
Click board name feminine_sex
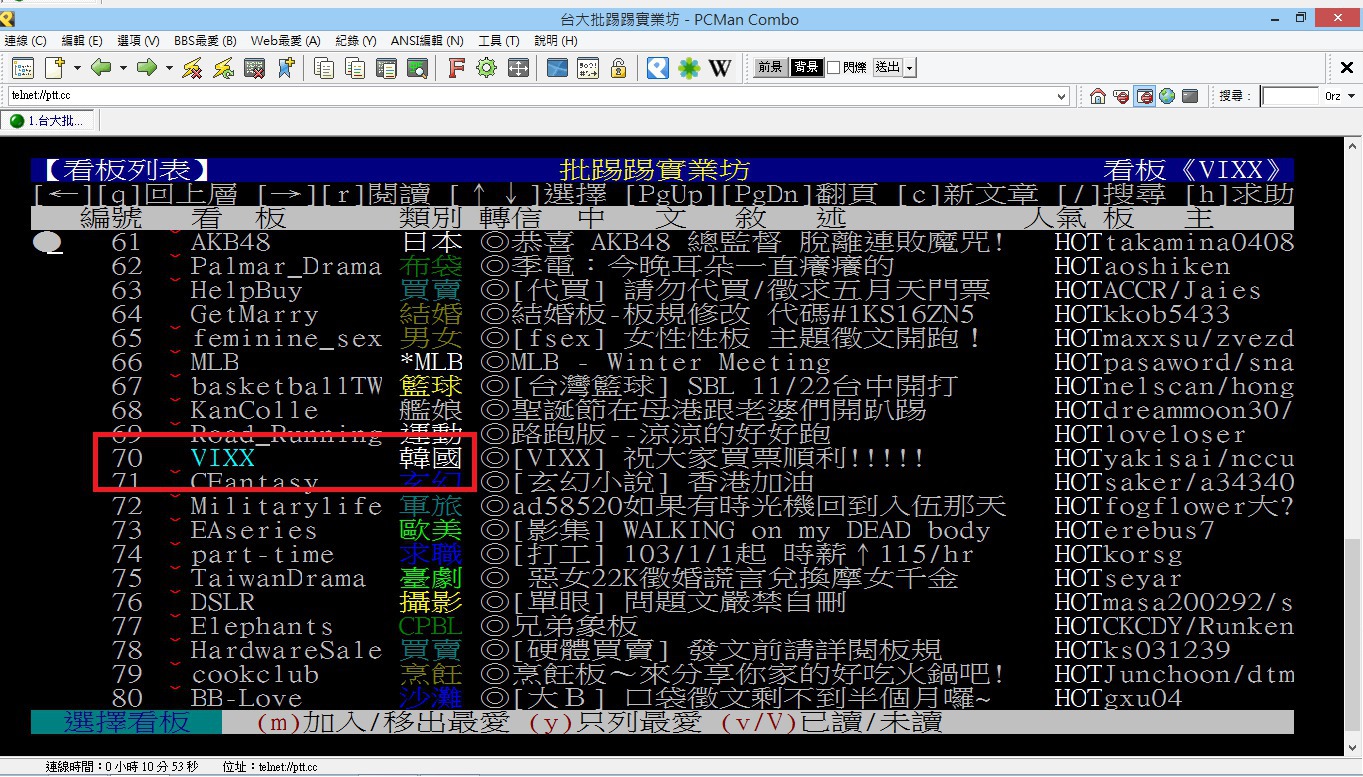[x=286, y=339]
